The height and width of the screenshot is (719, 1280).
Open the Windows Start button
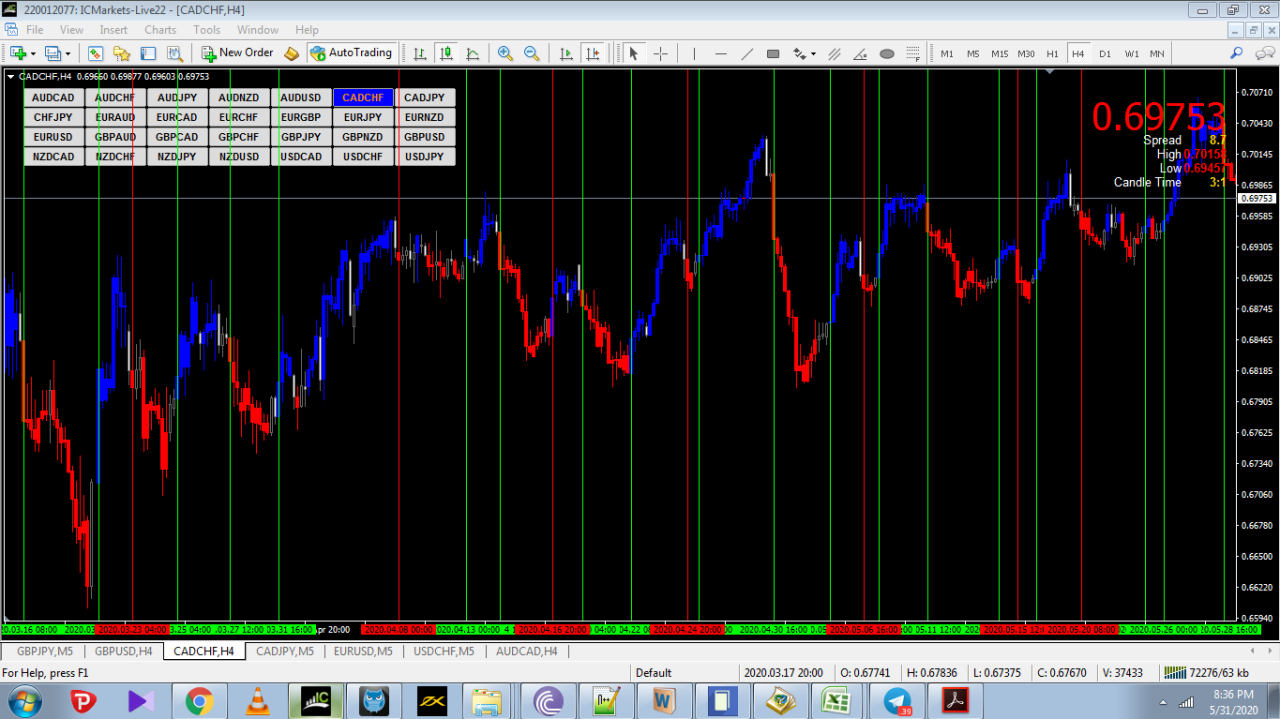point(24,702)
